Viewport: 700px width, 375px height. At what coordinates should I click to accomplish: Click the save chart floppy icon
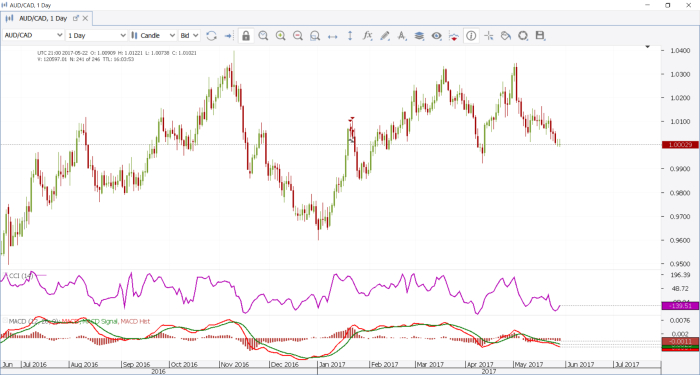point(541,36)
